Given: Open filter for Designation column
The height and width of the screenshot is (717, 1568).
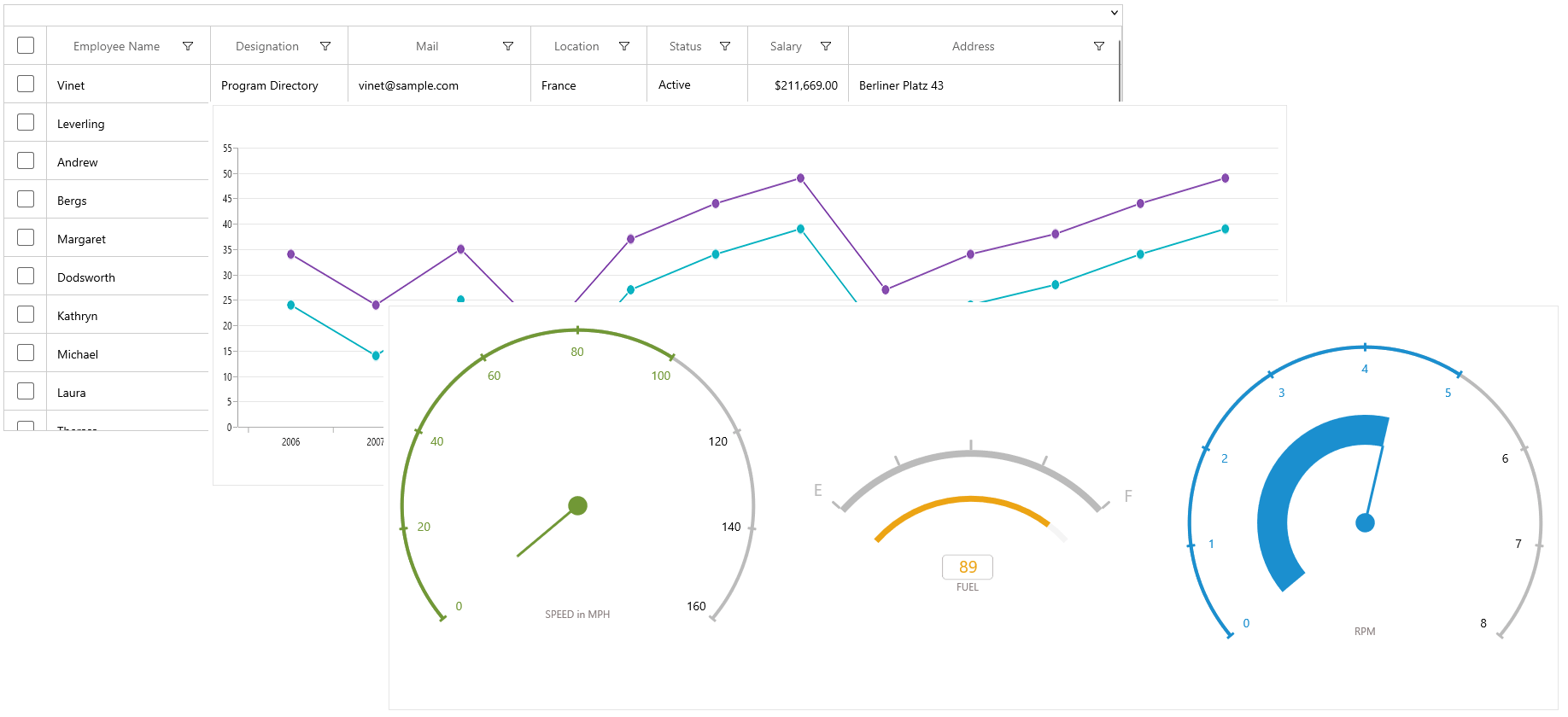Looking at the screenshot, I should tap(325, 46).
